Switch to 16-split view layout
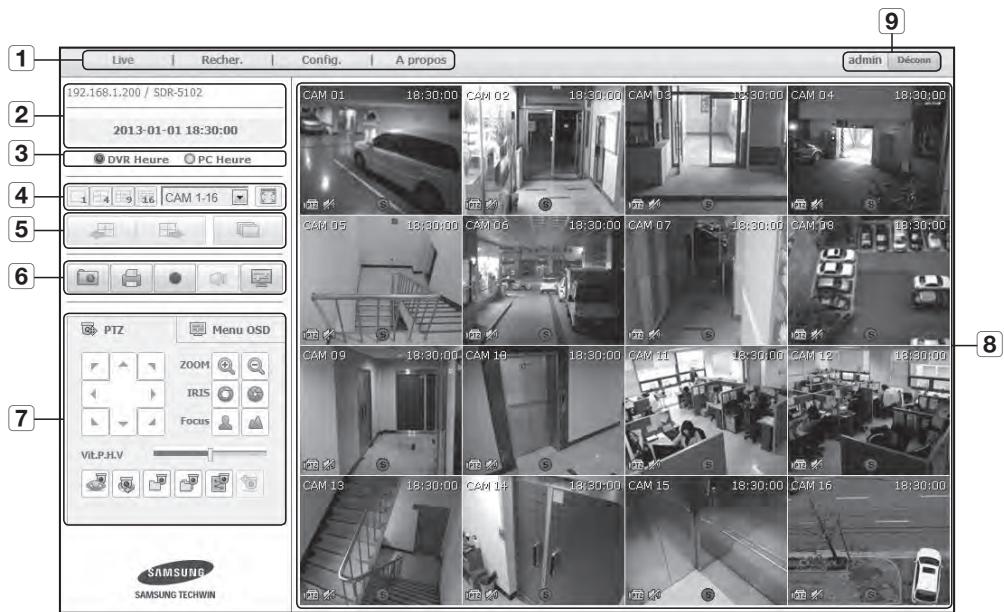 pyautogui.click(x=147, y=197)
